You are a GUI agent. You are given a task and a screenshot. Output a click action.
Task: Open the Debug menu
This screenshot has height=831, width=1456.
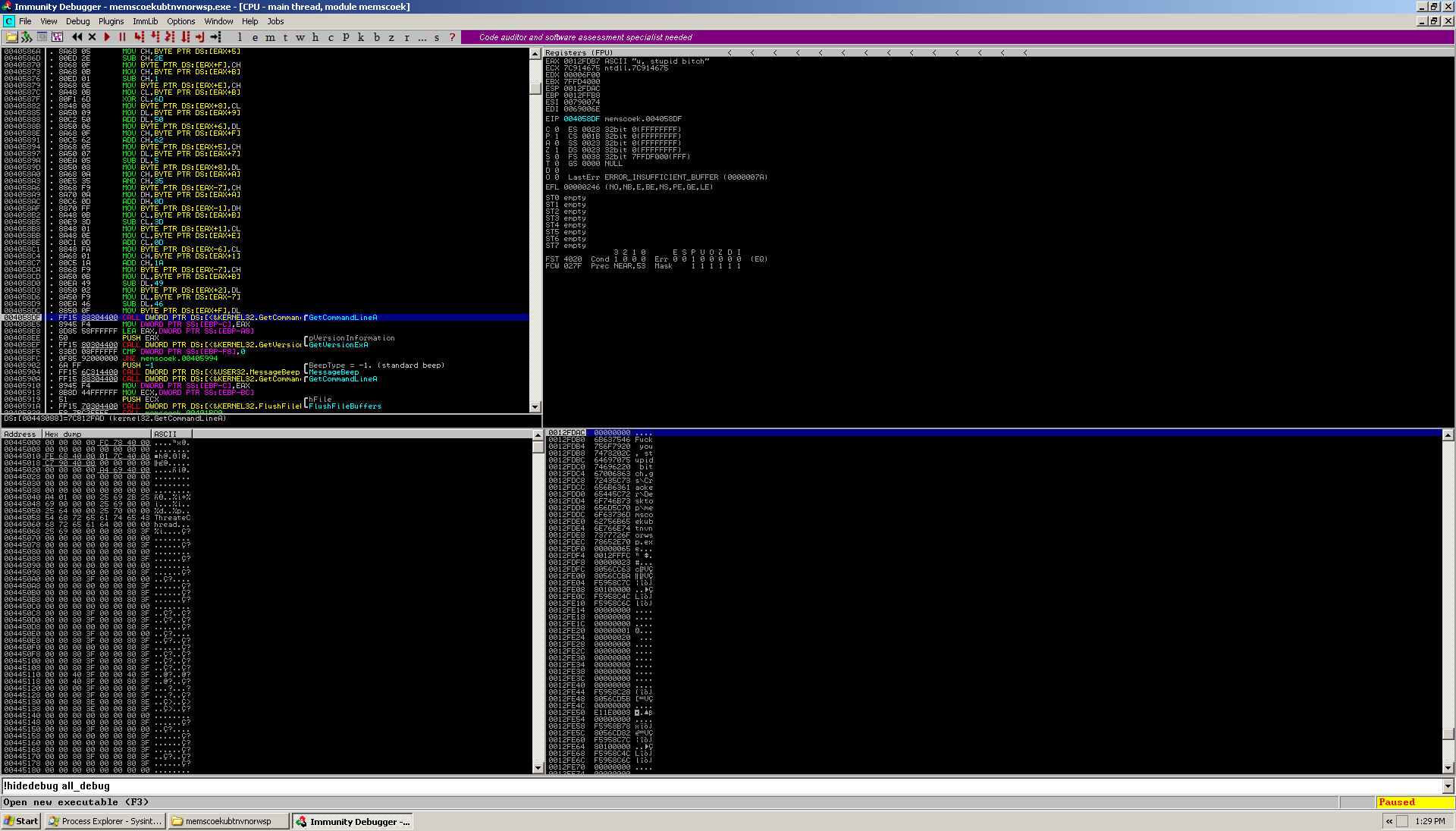(x=77, y=21)
